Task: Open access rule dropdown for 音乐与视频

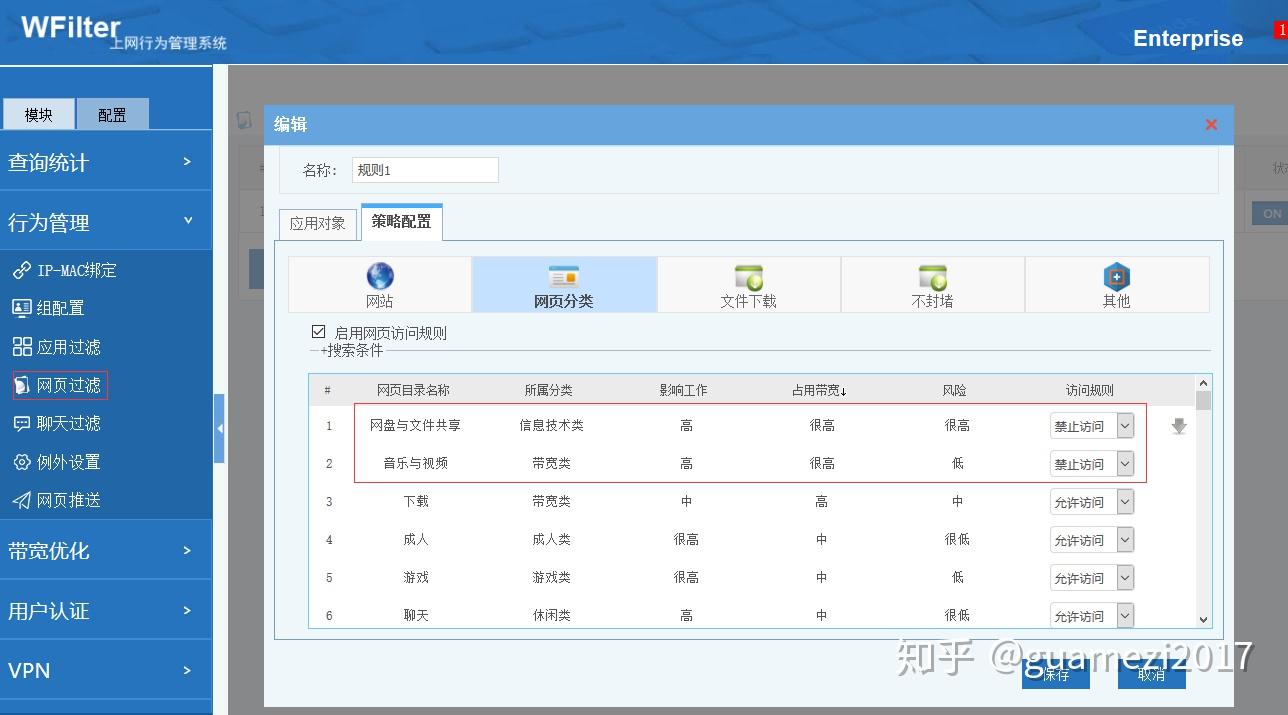Action: point(1092,464)
